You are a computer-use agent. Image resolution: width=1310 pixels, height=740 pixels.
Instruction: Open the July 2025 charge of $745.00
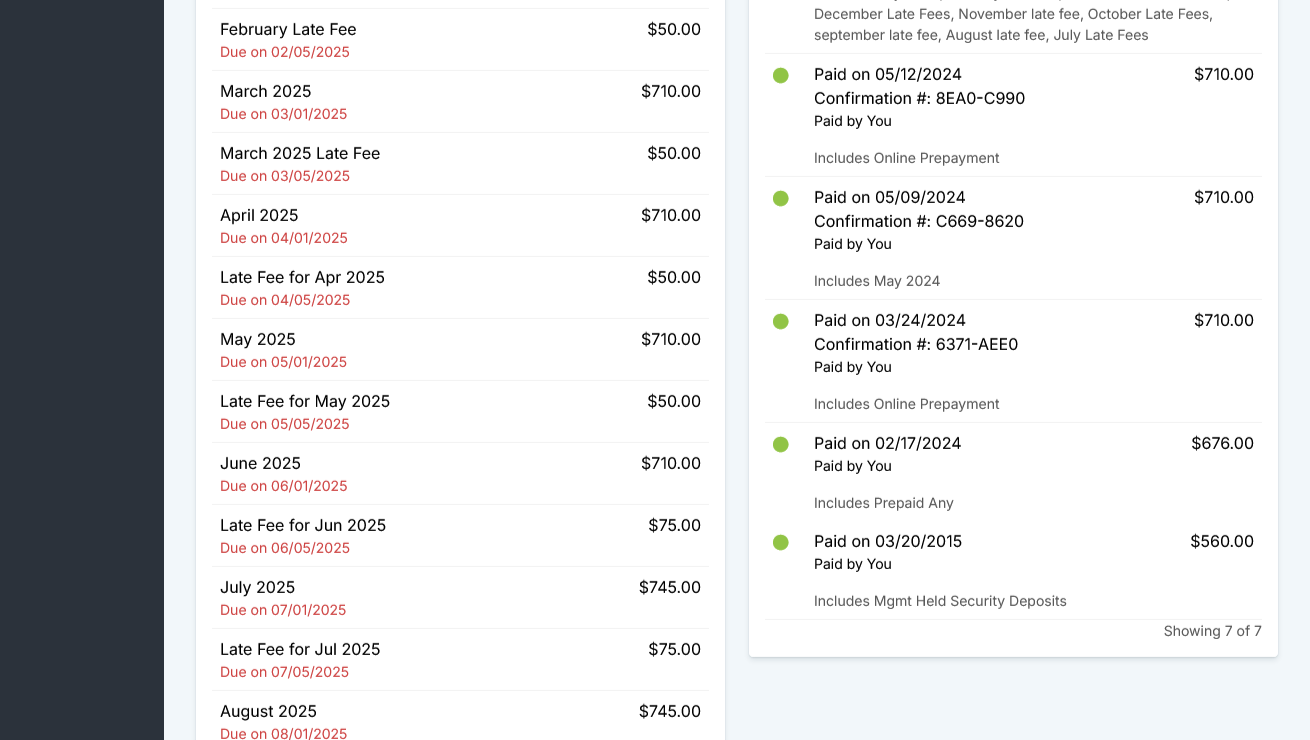point(460,598)
